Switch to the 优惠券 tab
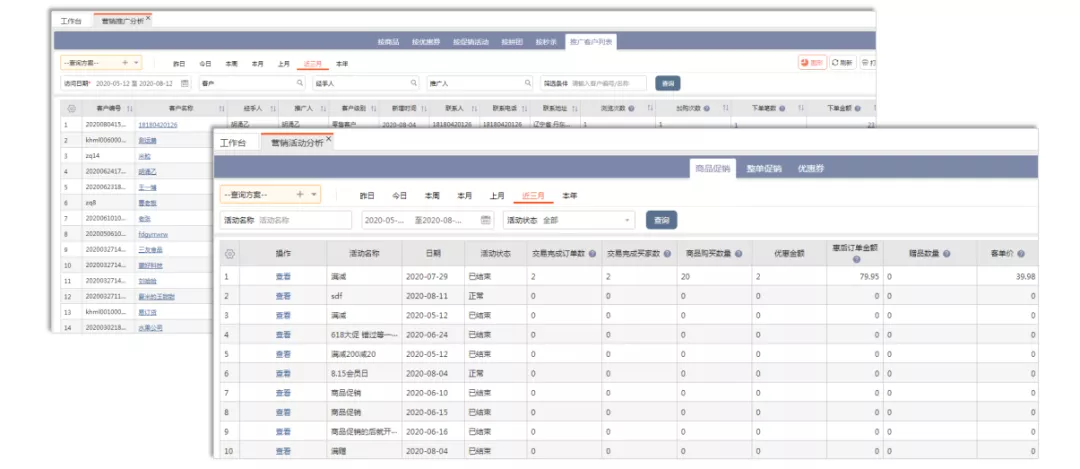This screenshot has width=1080, height=469. [810, 168]
